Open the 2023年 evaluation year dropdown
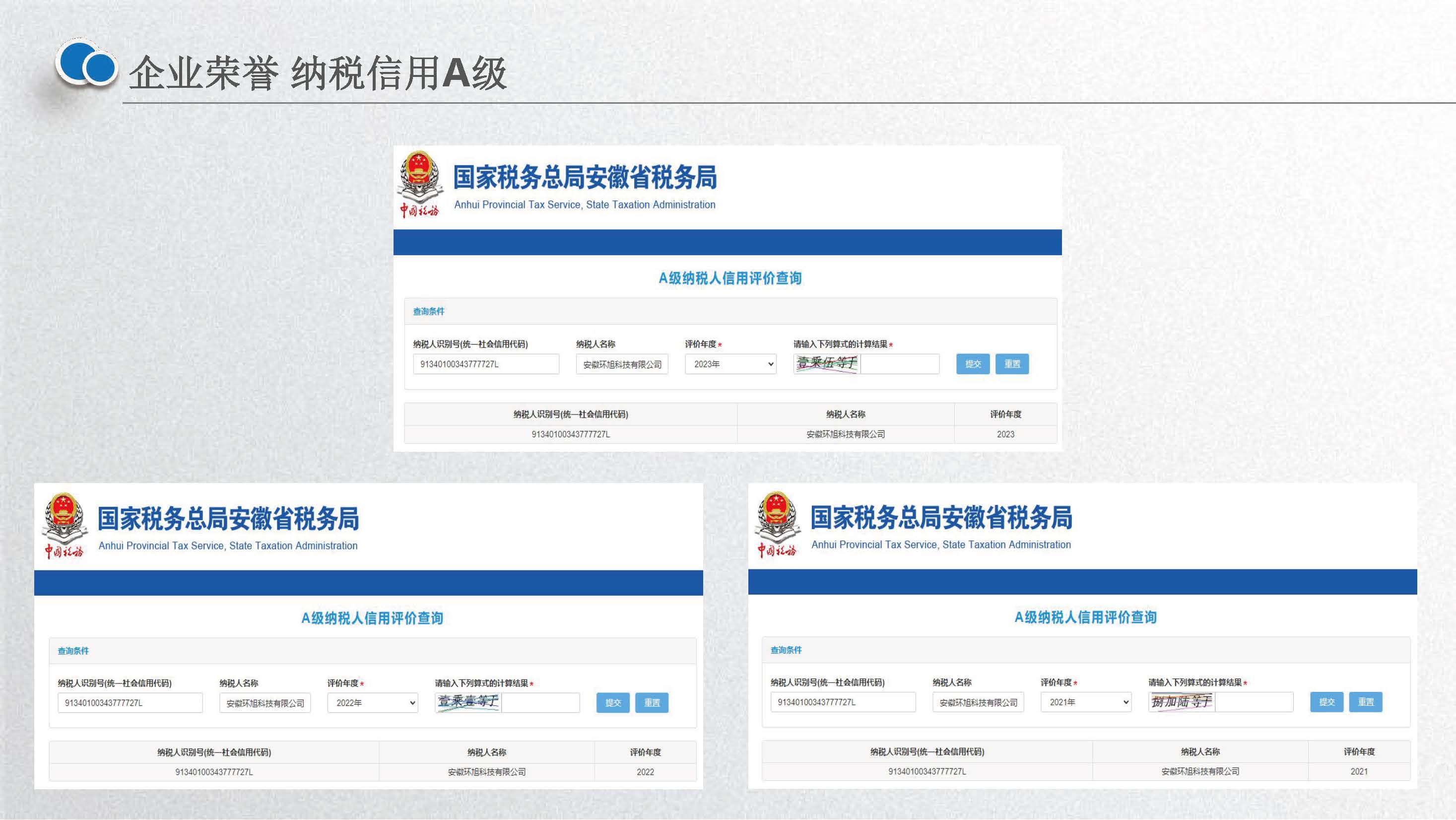Image resolution: width=1456 pixels, height=820 pixels. click(730, 364)
